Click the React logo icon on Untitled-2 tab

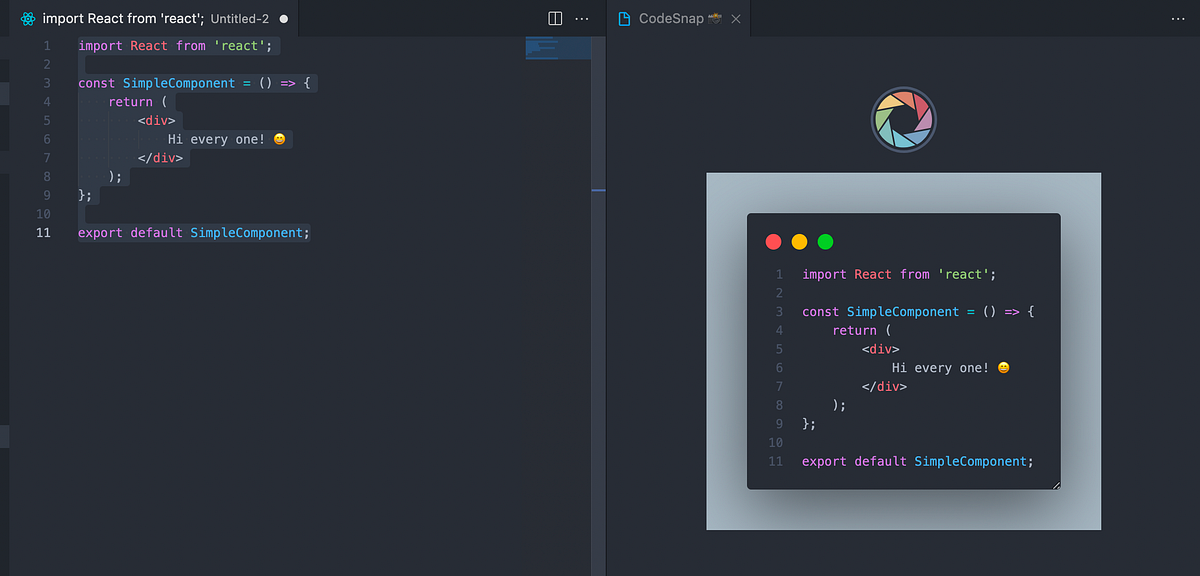click(28, 18)
